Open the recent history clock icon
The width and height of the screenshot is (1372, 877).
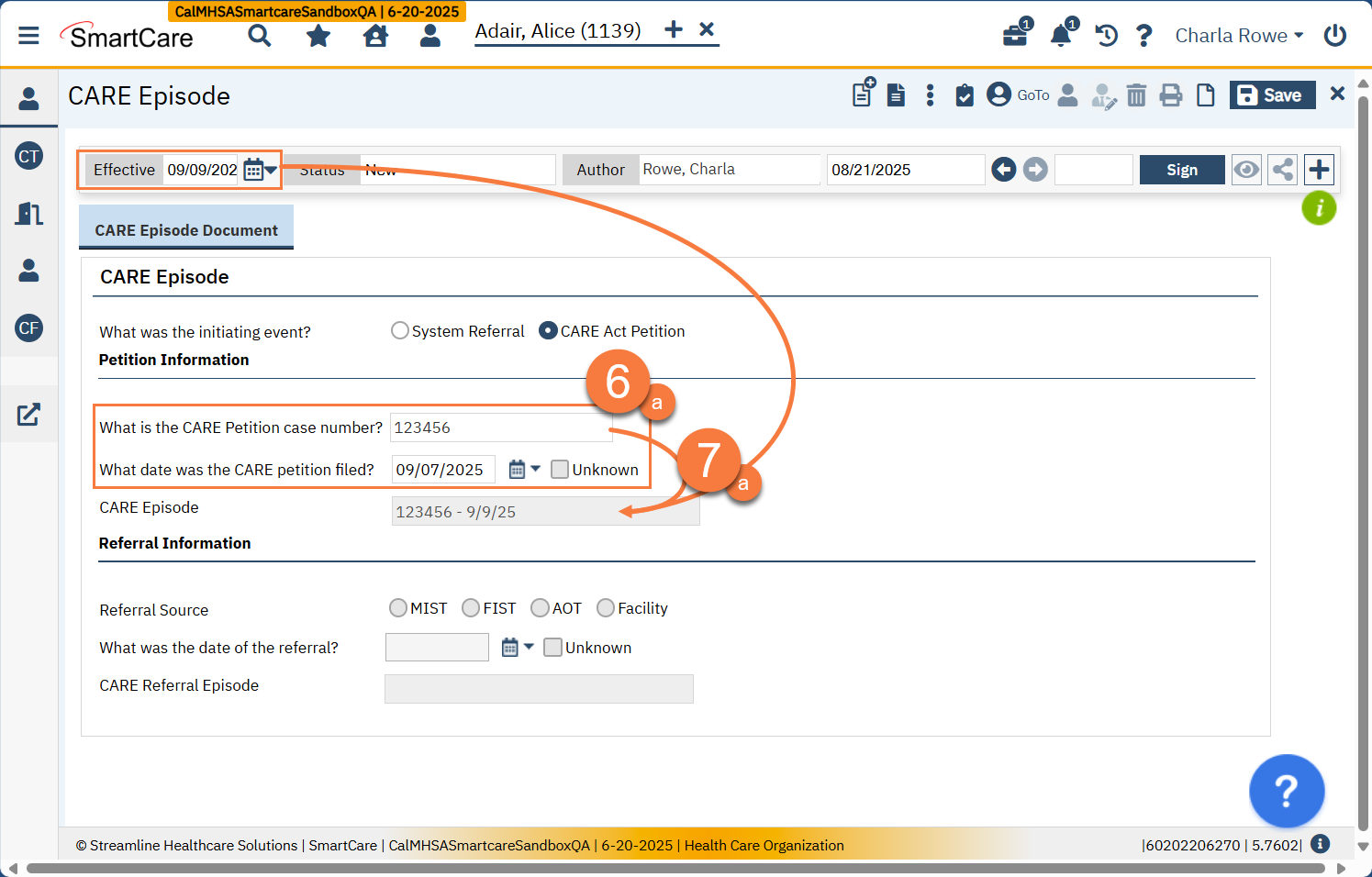coord(1106,36)
